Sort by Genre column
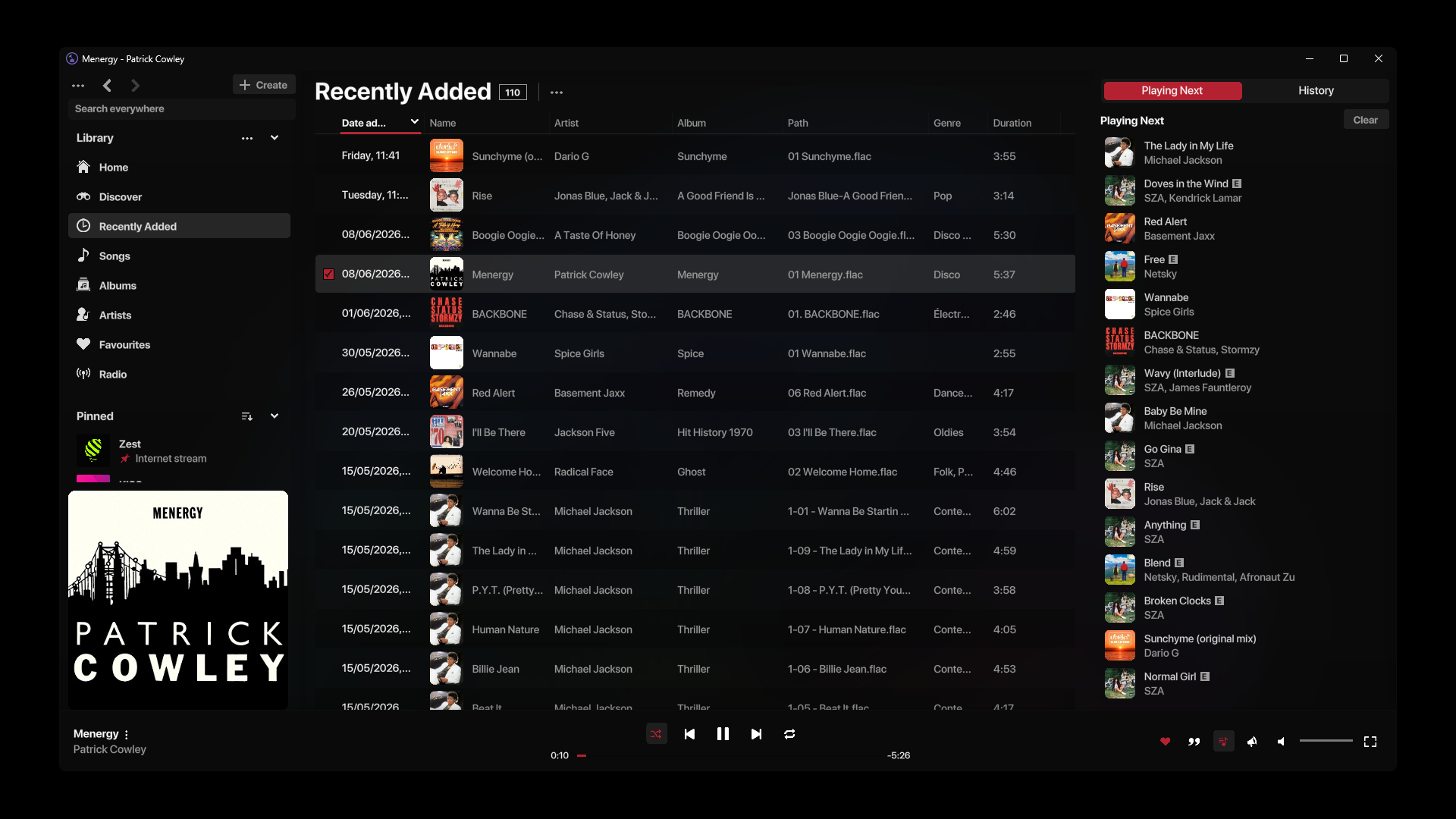This screenshot has height=819, width=1456. [947, 123]
